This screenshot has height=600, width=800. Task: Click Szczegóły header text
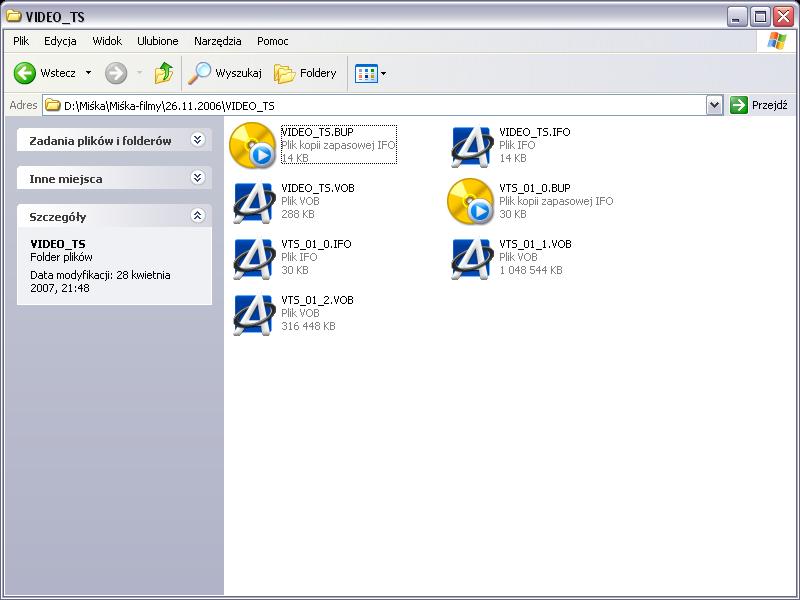[58, 217]
